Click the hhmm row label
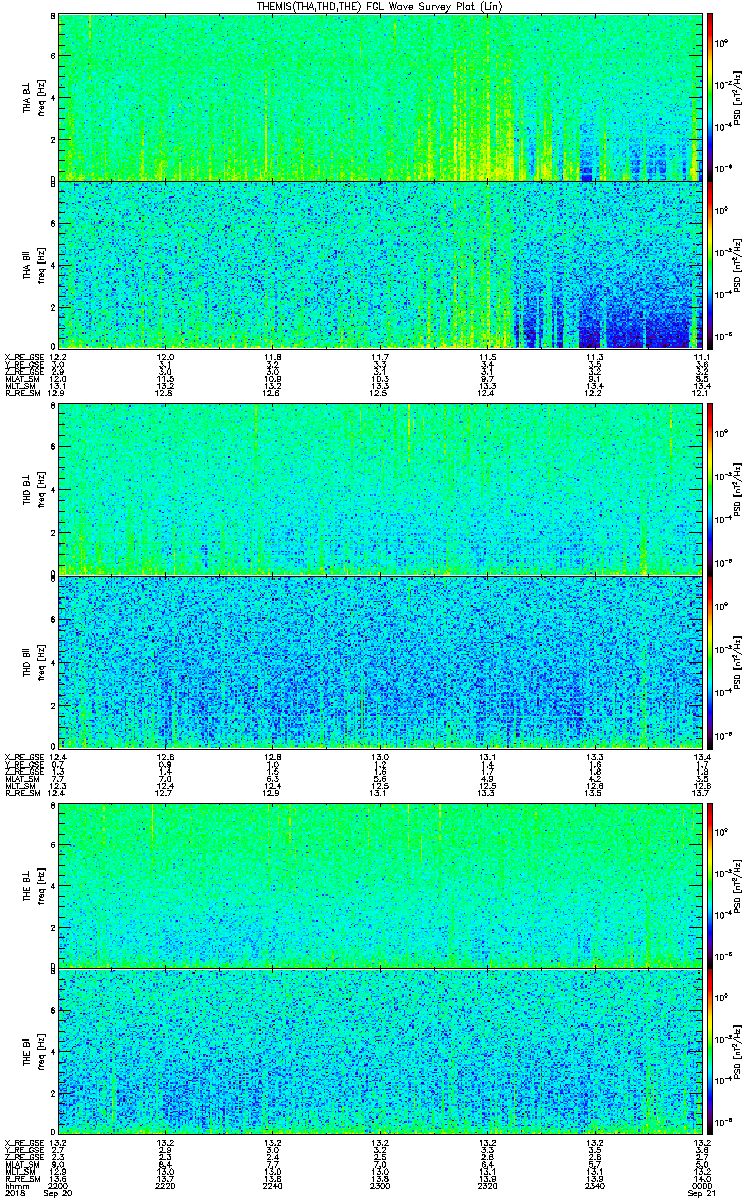The width and height of the screenshot is (750, 1200). tap(15, 1185)
